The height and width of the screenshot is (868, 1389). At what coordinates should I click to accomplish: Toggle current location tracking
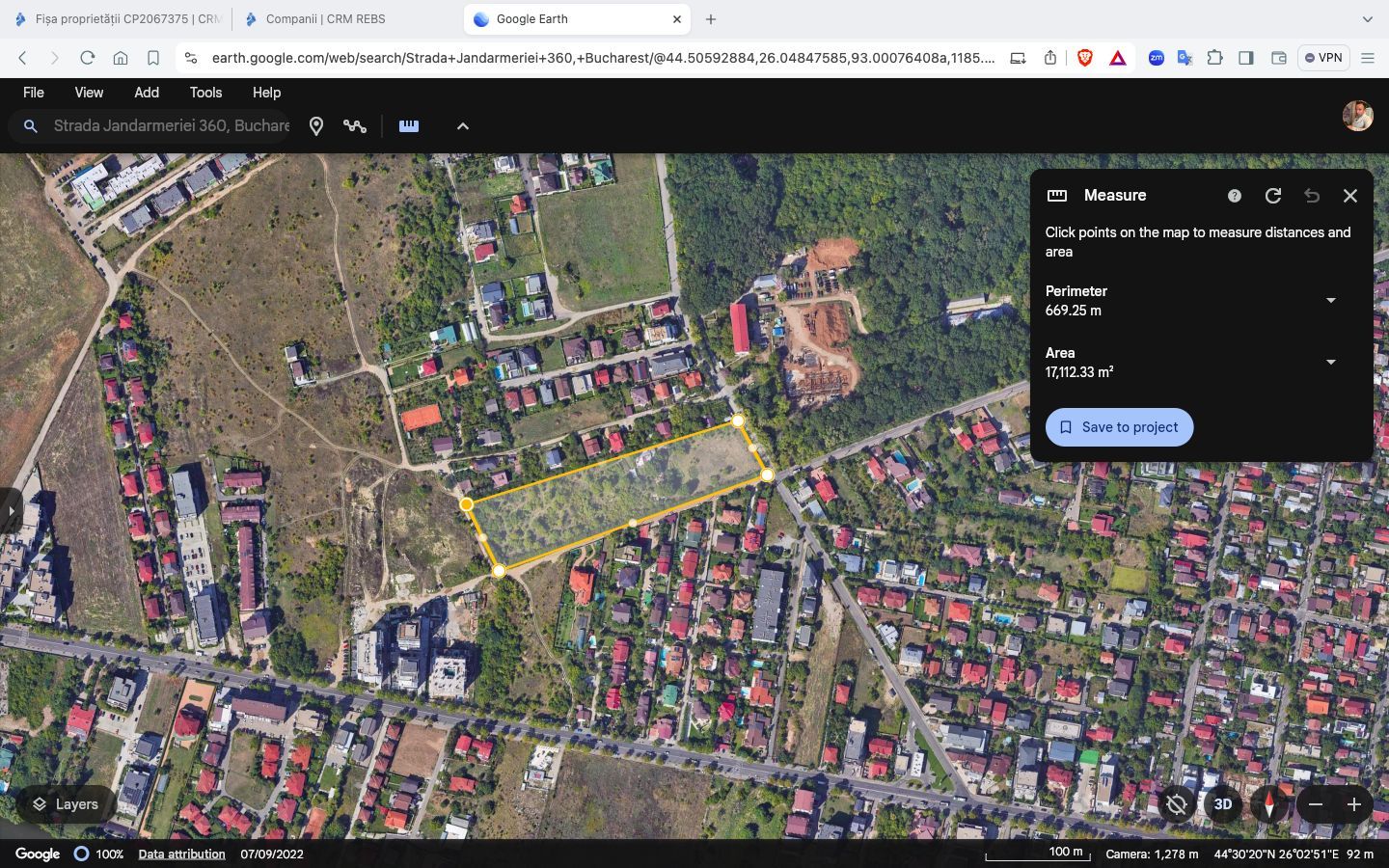(1176, 803)
